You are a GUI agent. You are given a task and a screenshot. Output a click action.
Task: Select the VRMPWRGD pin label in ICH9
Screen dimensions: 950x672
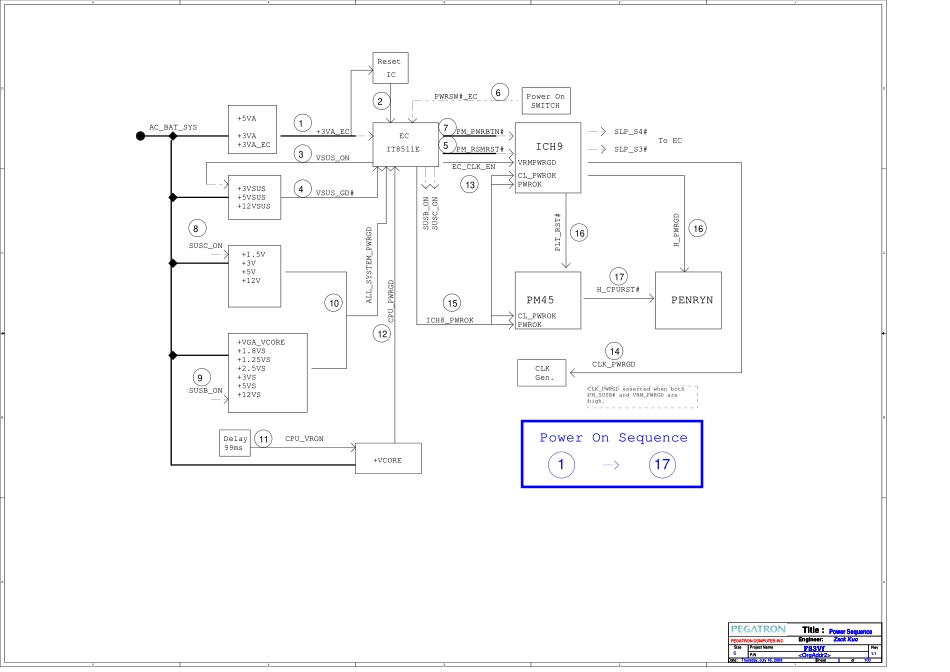[x=537, y=162]
